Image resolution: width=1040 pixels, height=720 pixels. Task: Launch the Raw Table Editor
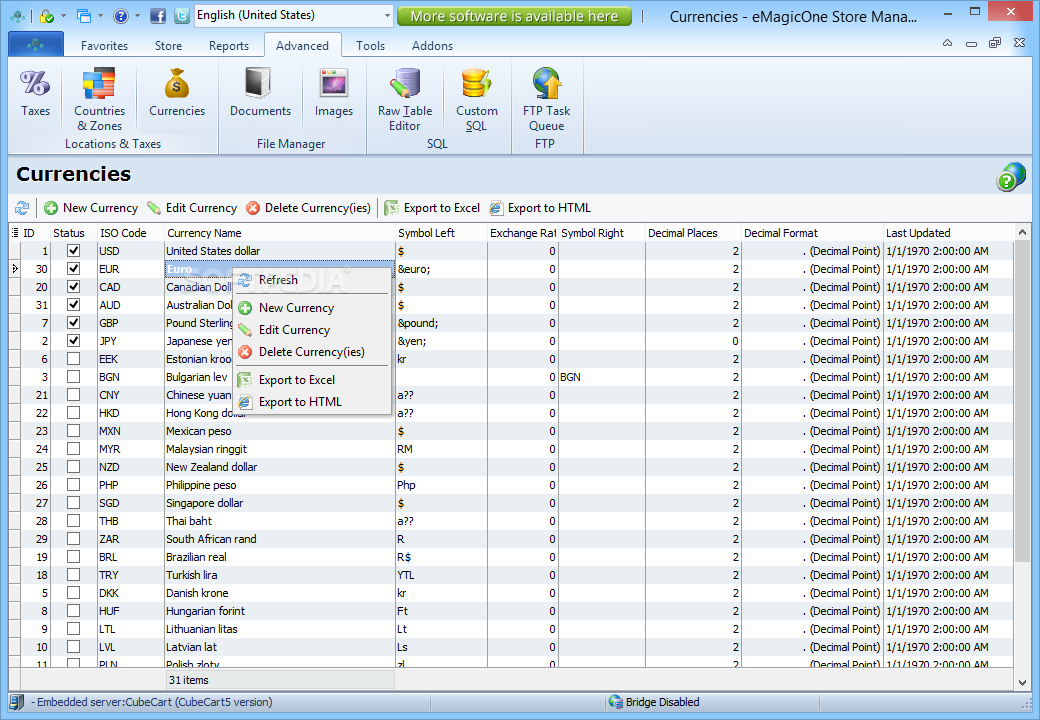[x=405, y=99]
